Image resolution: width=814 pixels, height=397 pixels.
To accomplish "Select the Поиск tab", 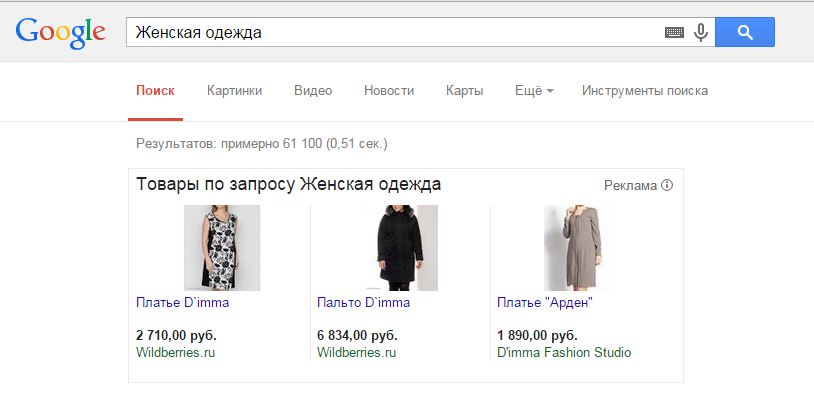I will (155, 91).
